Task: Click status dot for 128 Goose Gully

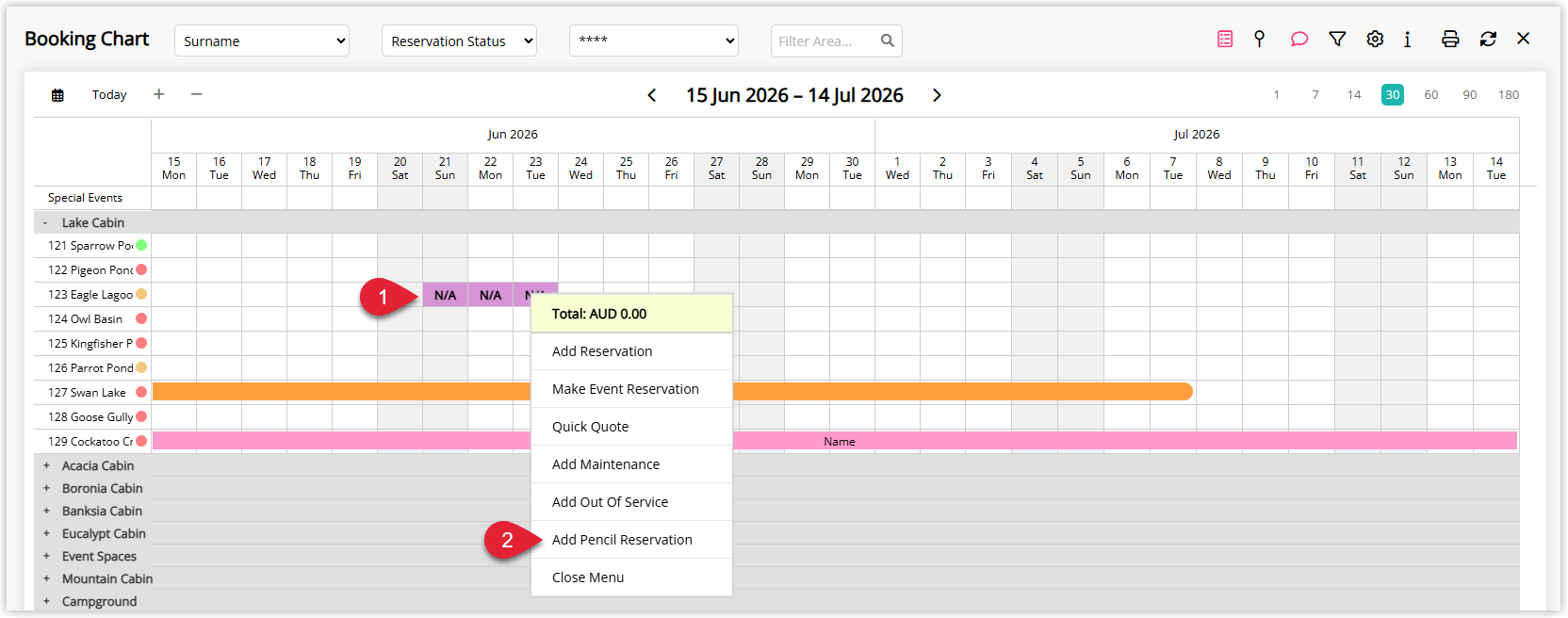Action: point(141,416)
